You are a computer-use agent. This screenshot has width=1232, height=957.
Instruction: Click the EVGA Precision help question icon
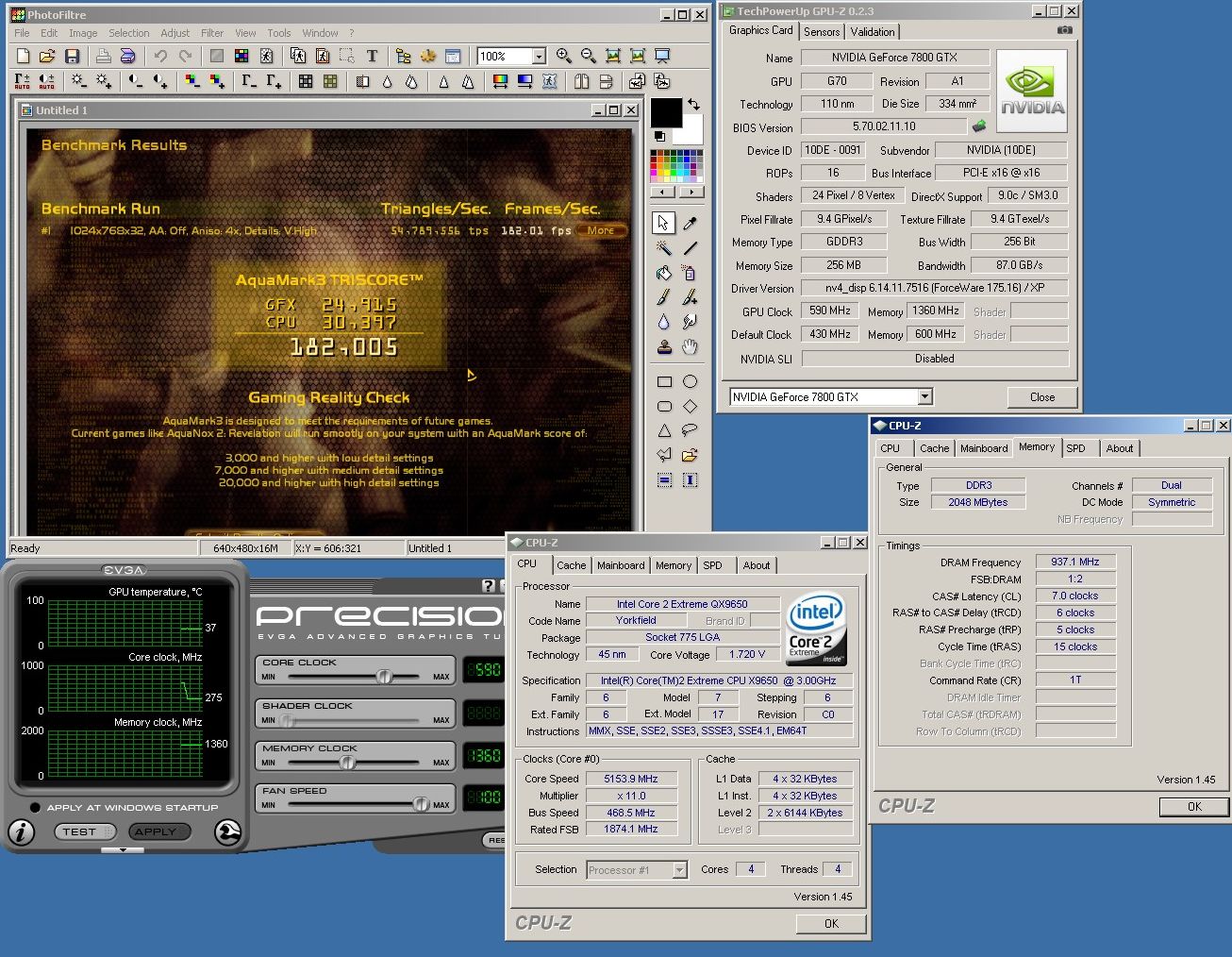[x=488, y=586]
